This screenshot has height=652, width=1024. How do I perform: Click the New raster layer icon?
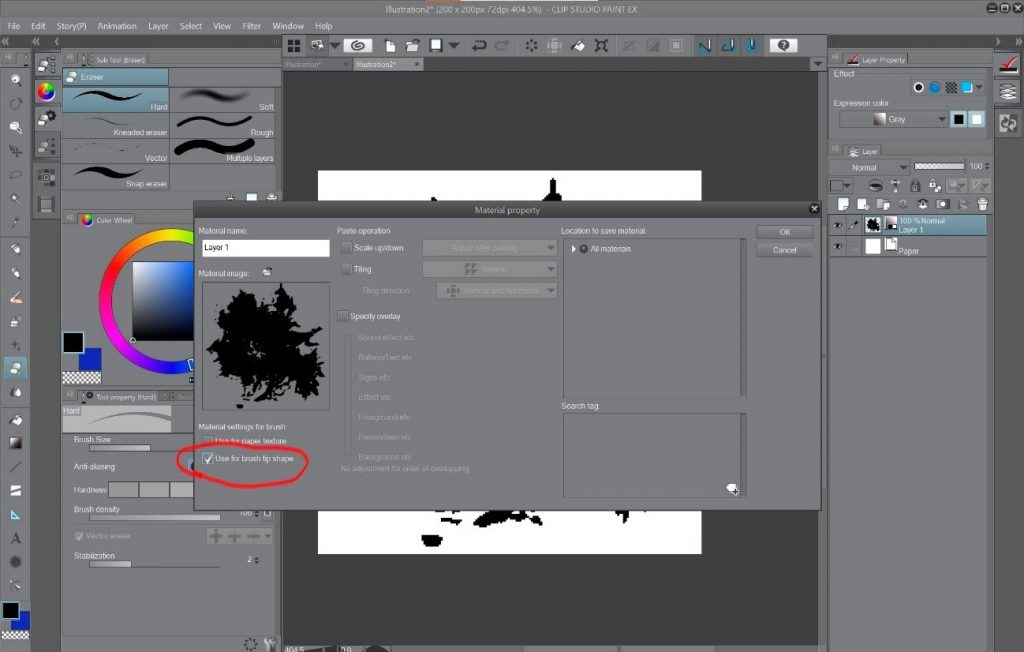point(844,204)
